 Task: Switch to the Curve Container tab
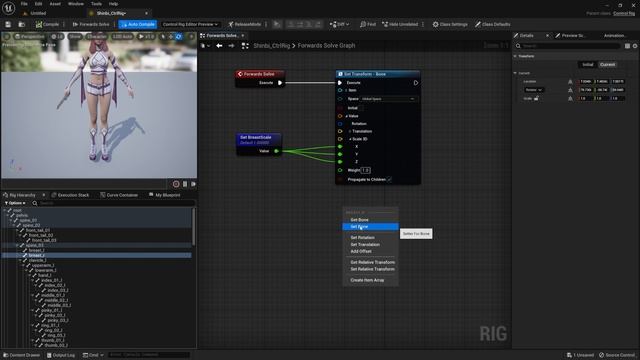(119, 195)
